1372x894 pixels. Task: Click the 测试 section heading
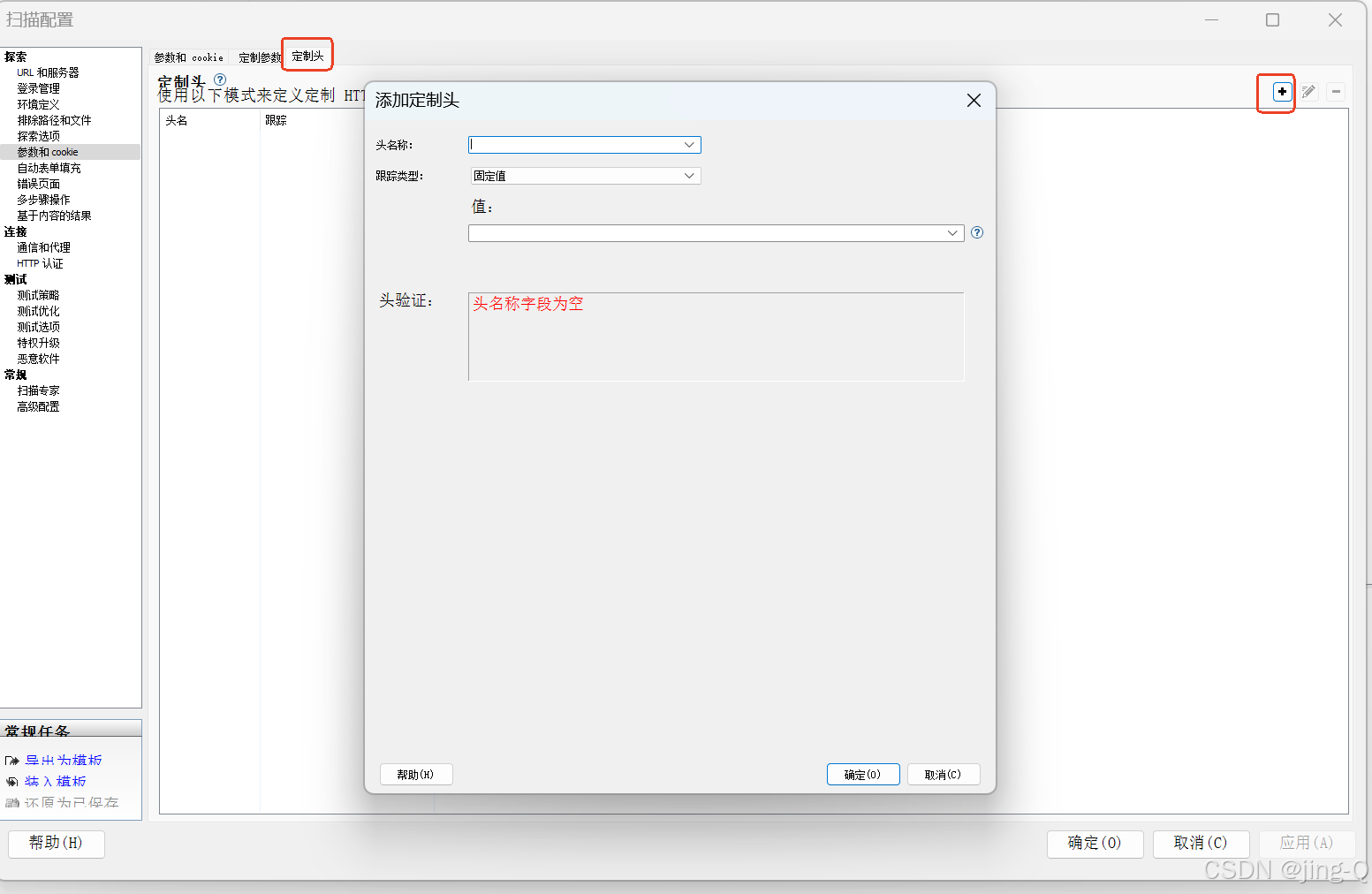pyautogui.click(x=16, y=279)
